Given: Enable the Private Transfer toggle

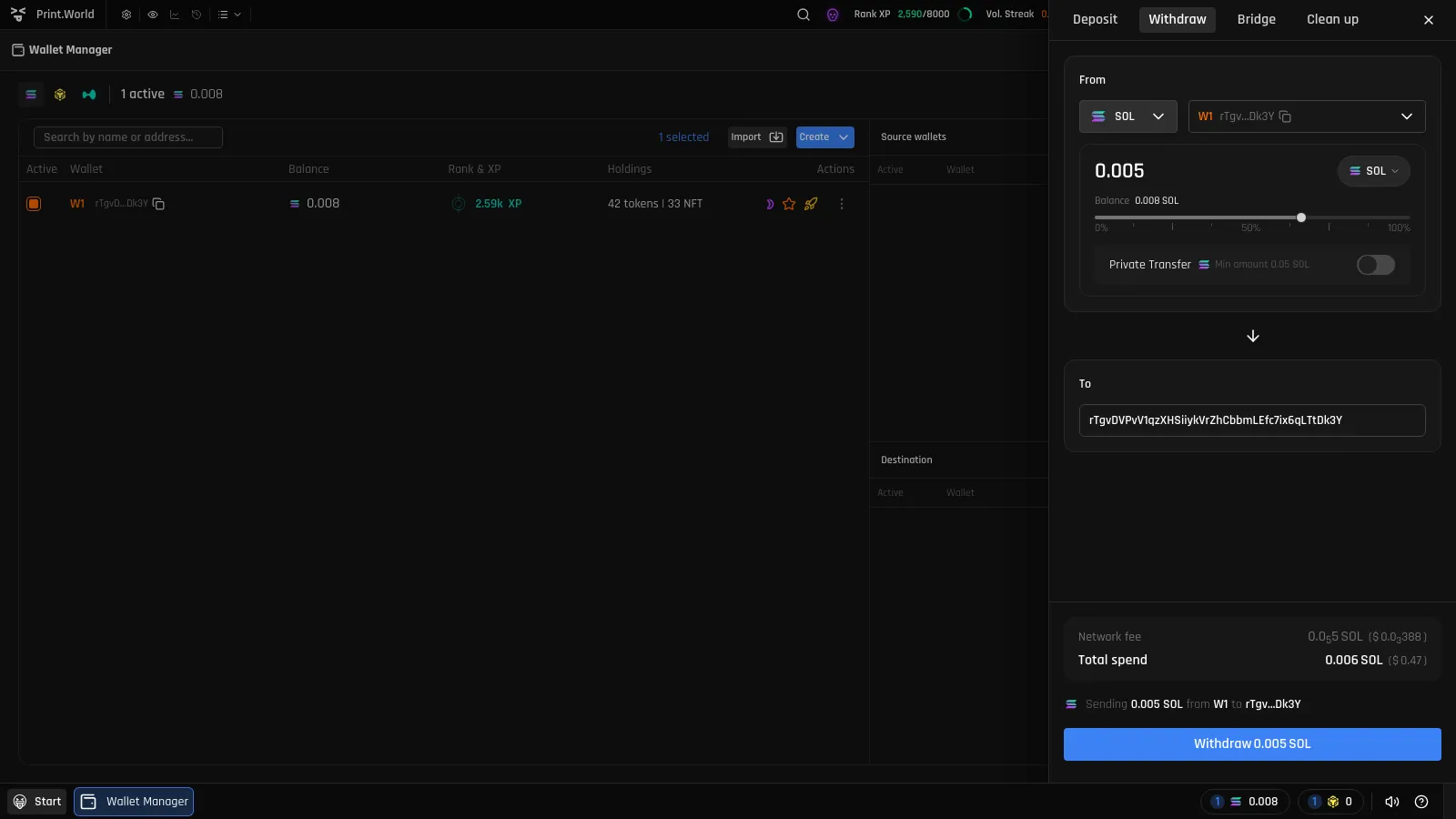Looking at the screenshot, I should pyautogui.click(x=1375, y=265).
